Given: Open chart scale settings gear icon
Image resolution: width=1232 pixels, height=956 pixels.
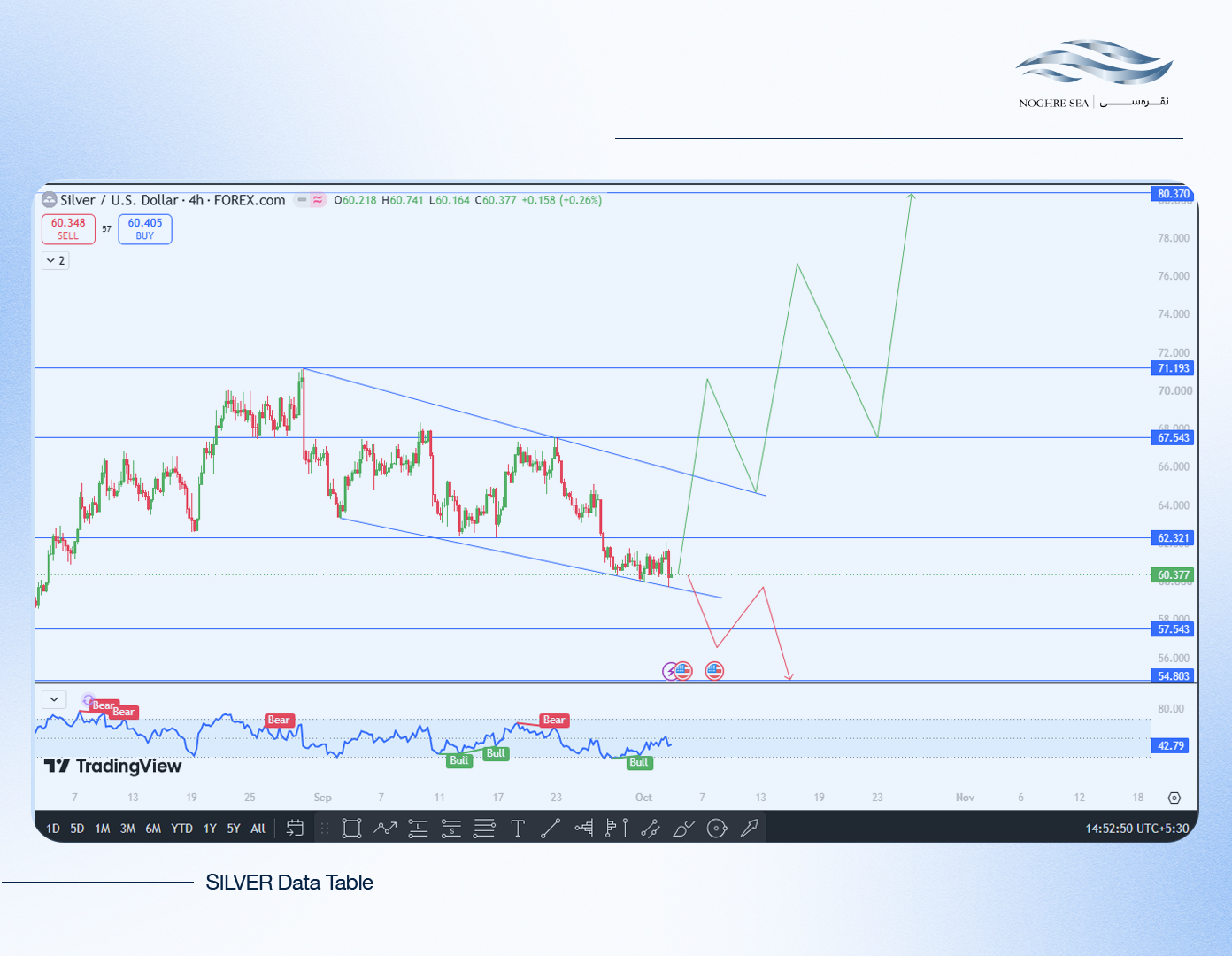Looking at the screenshot, I should click(x=1174, y=798).
